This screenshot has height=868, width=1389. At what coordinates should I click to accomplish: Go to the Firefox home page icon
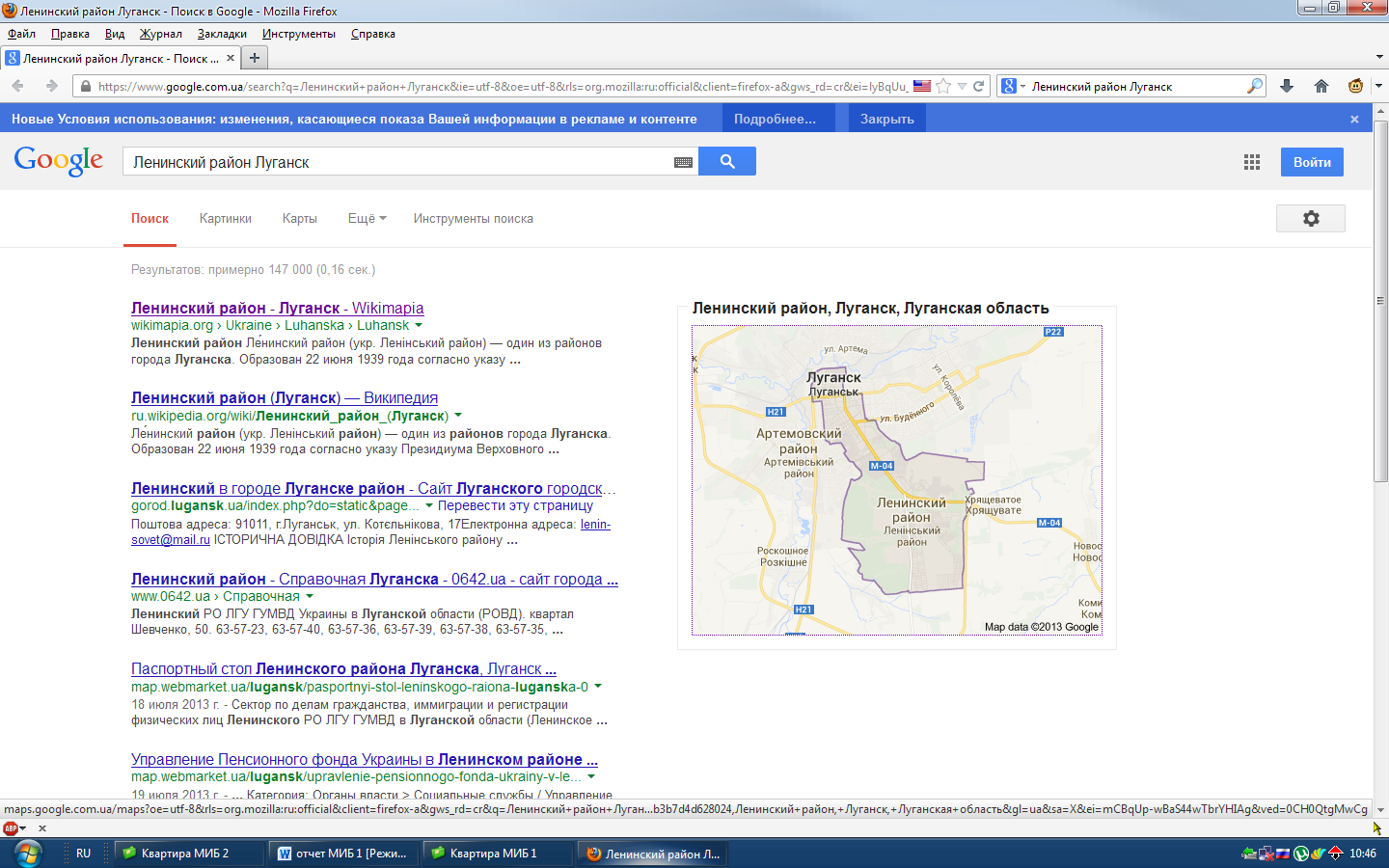1321,86
